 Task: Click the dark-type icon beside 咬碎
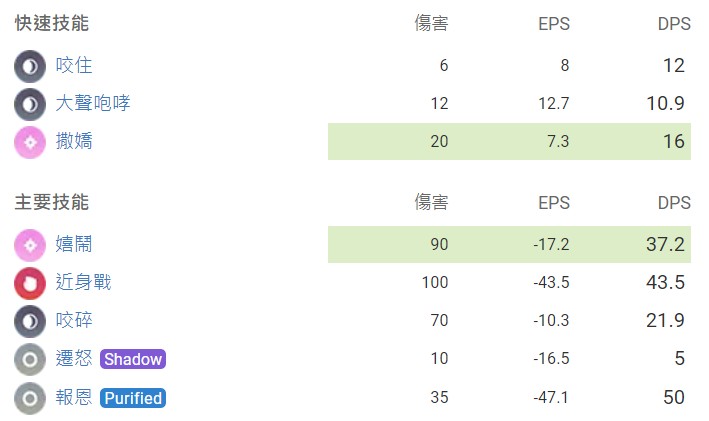pyautogui.click(x=30, y=321)
